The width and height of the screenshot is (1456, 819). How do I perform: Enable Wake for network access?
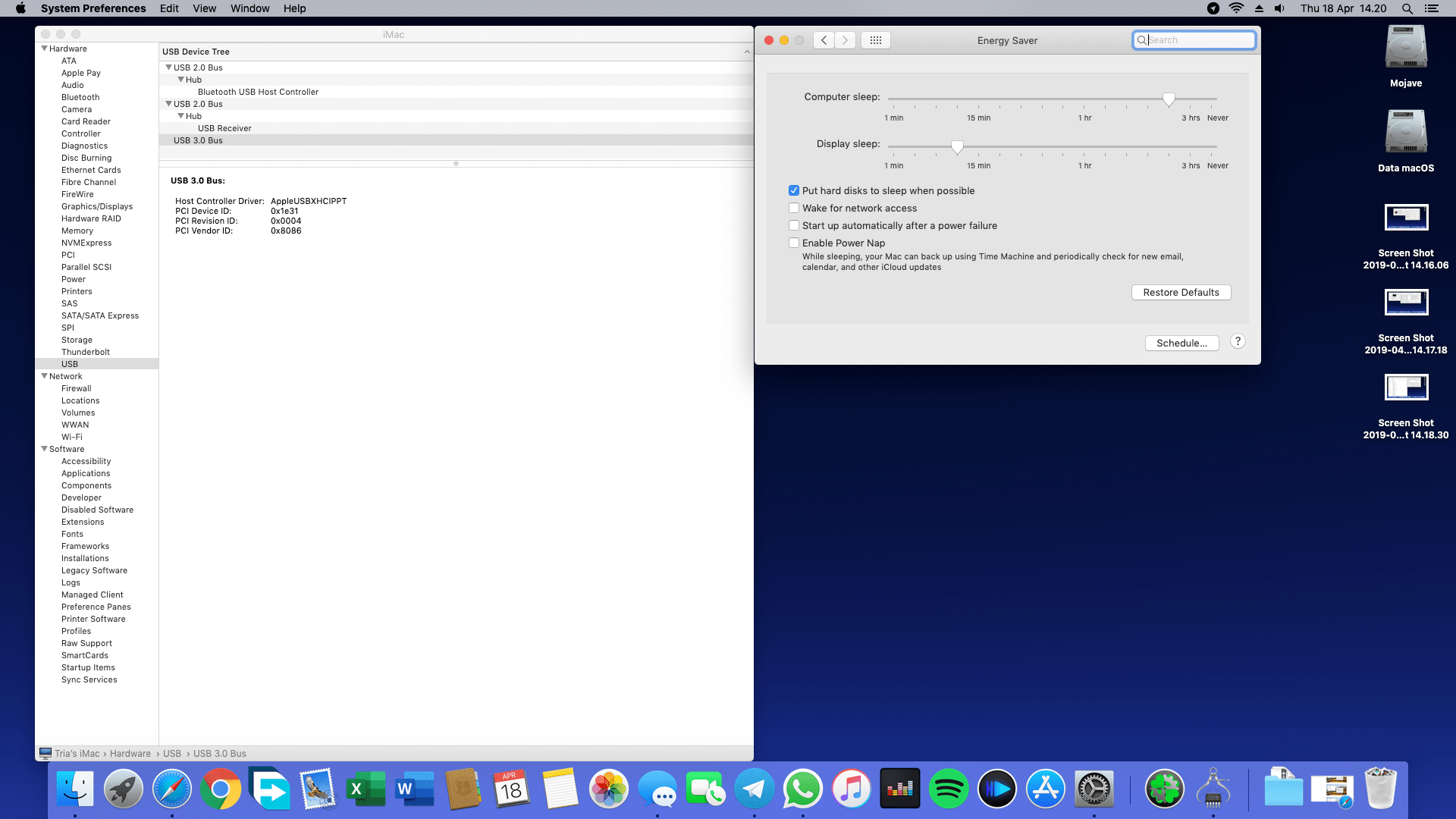click(x=794, y=209)
